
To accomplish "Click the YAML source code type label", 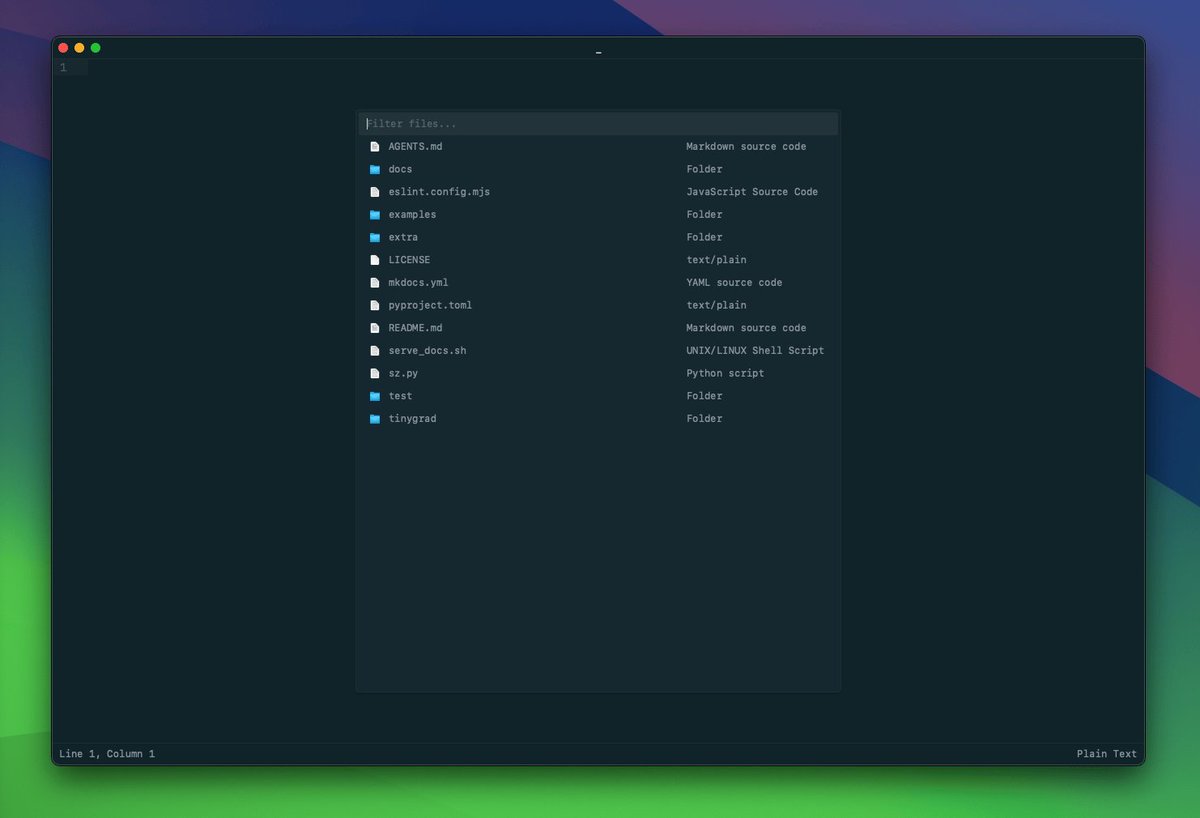I will (x=734, y=283).
